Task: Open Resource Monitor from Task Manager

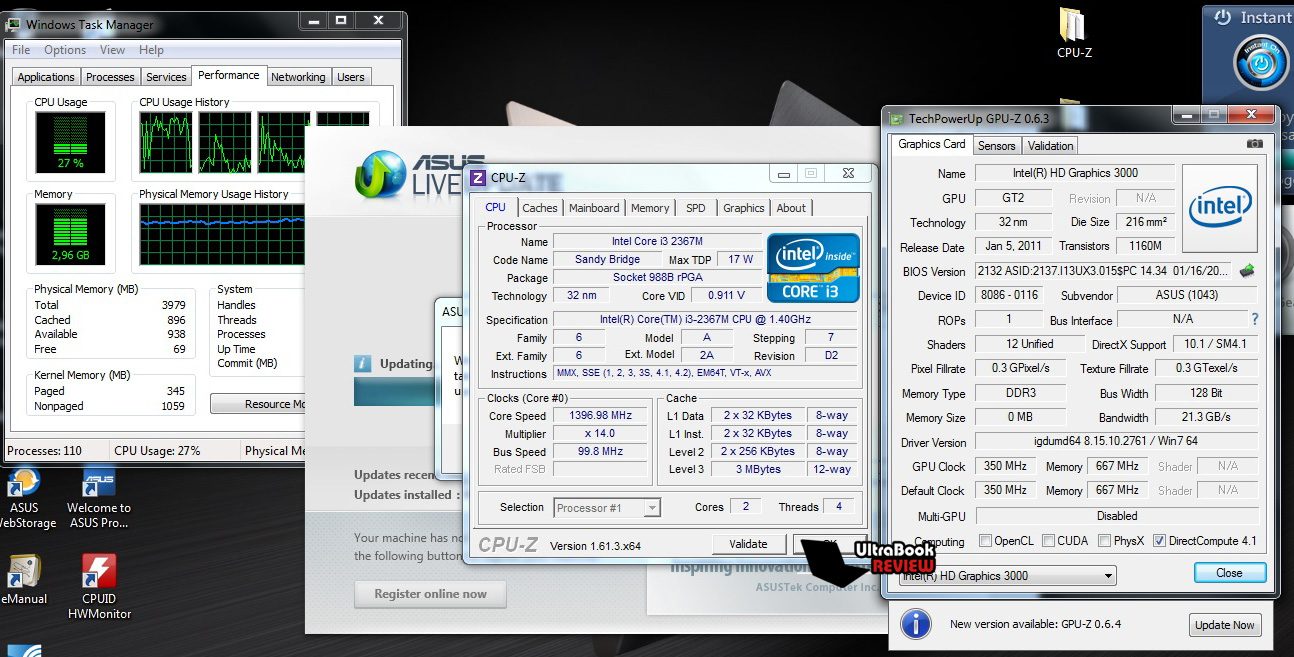Action: [258, 404]
